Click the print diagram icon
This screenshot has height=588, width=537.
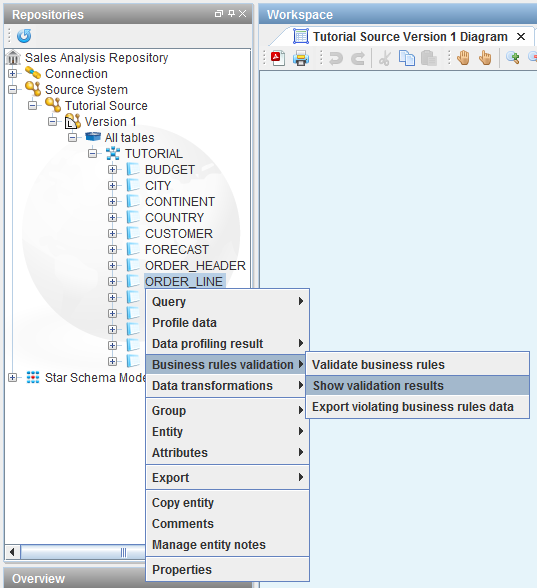(x=301, y=58)
